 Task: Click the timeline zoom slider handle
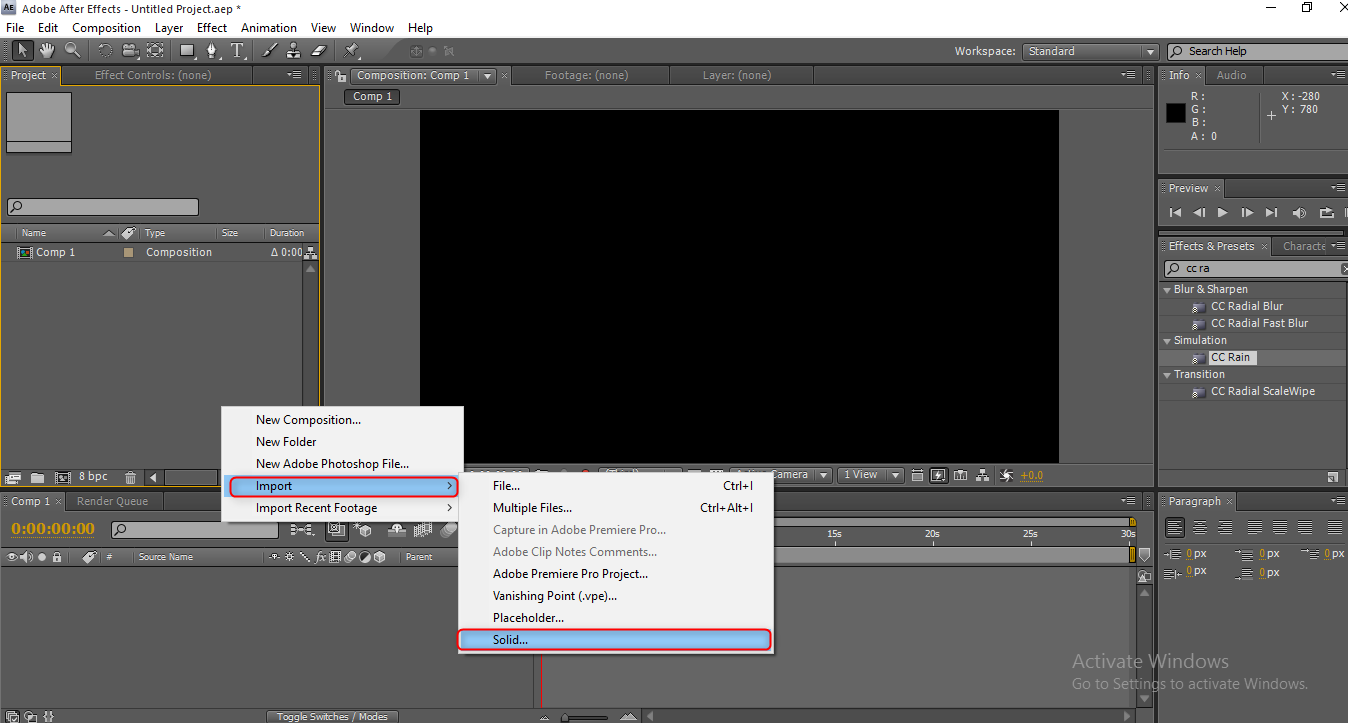pos(567,716)
